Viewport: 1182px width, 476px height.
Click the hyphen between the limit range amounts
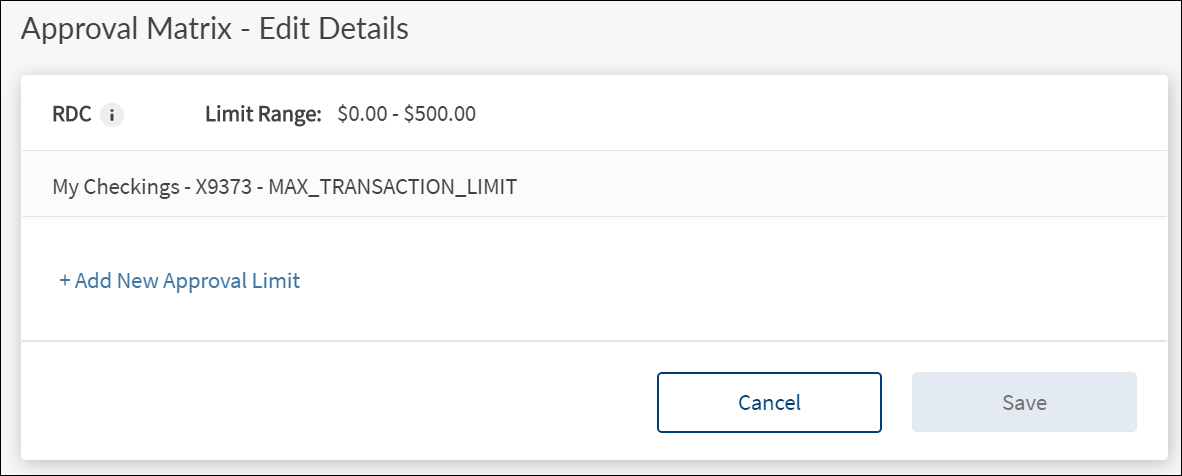396,114
